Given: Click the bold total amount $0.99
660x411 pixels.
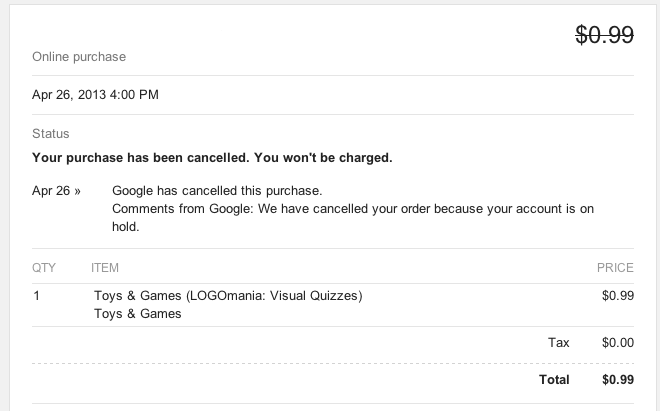Looking at the screenshot, I should [617, 380].
